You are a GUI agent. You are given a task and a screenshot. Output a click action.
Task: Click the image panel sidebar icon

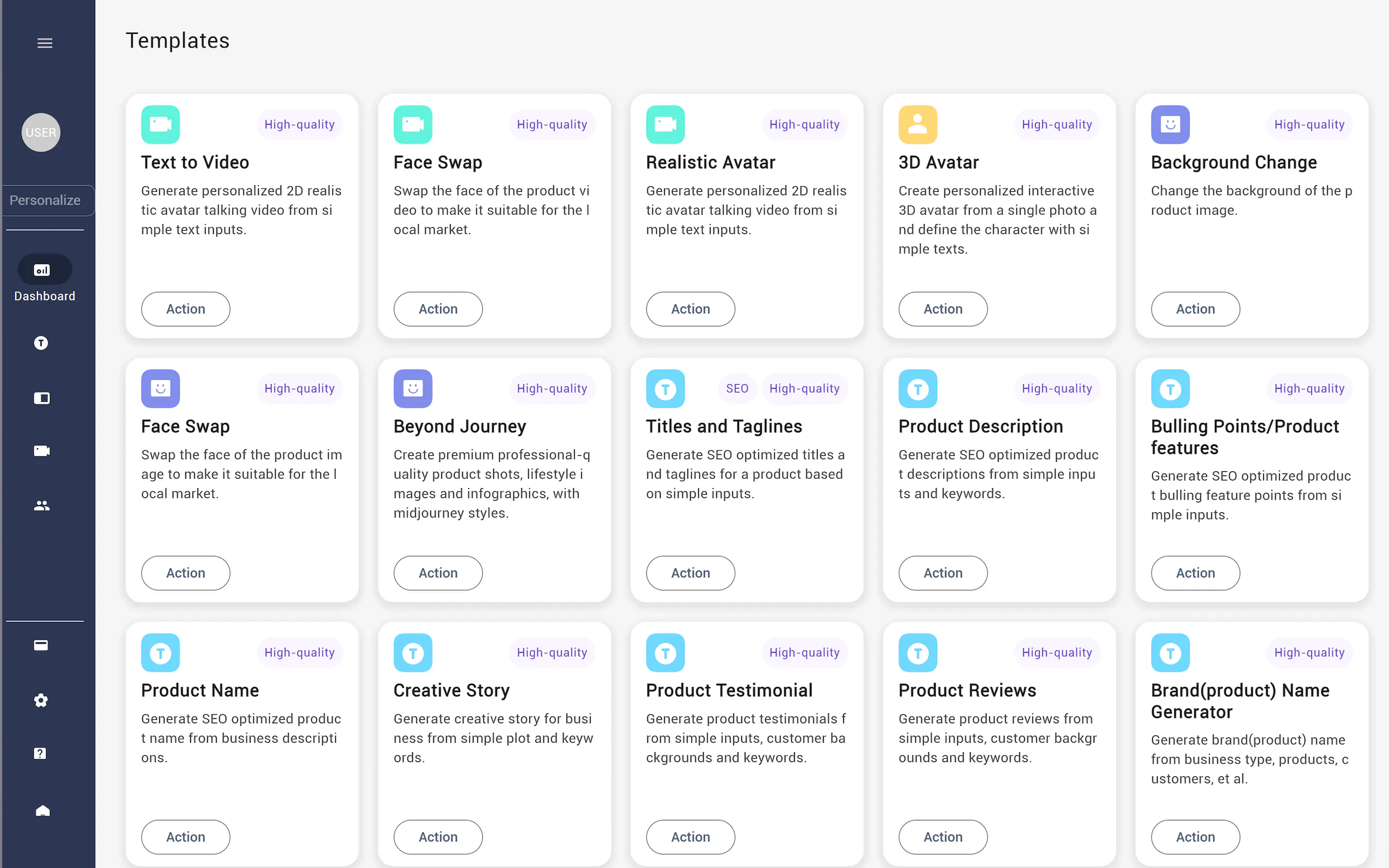(42, 398)
